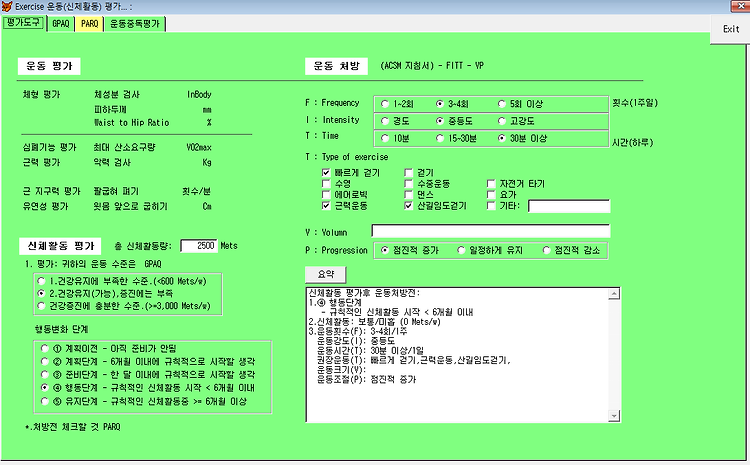The height and width of the screenshot is (465, 750).
Task: Check the 자전거 타기 checkbox
Action: 491,183
